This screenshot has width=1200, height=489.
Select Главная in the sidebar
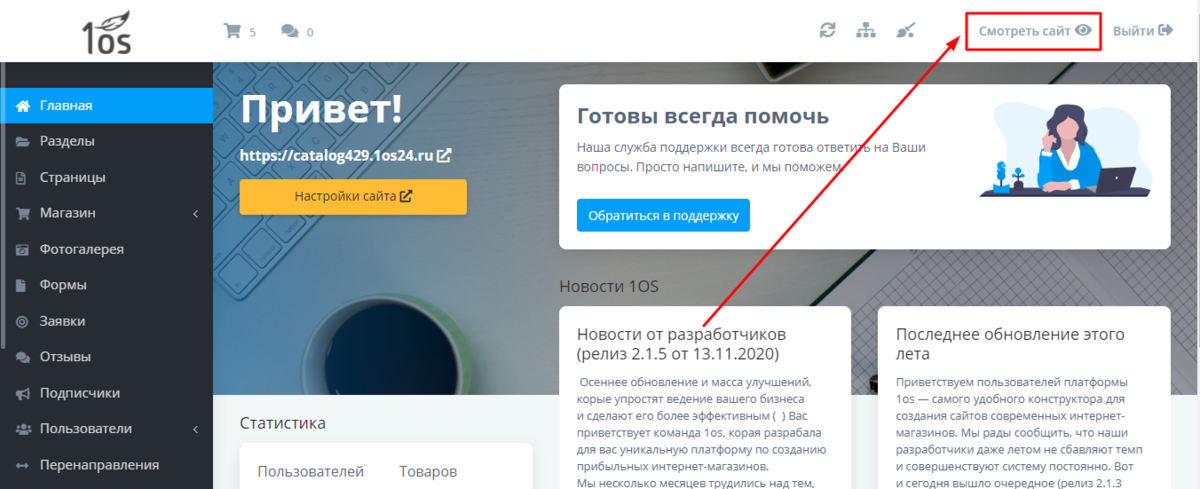point(106,106)
